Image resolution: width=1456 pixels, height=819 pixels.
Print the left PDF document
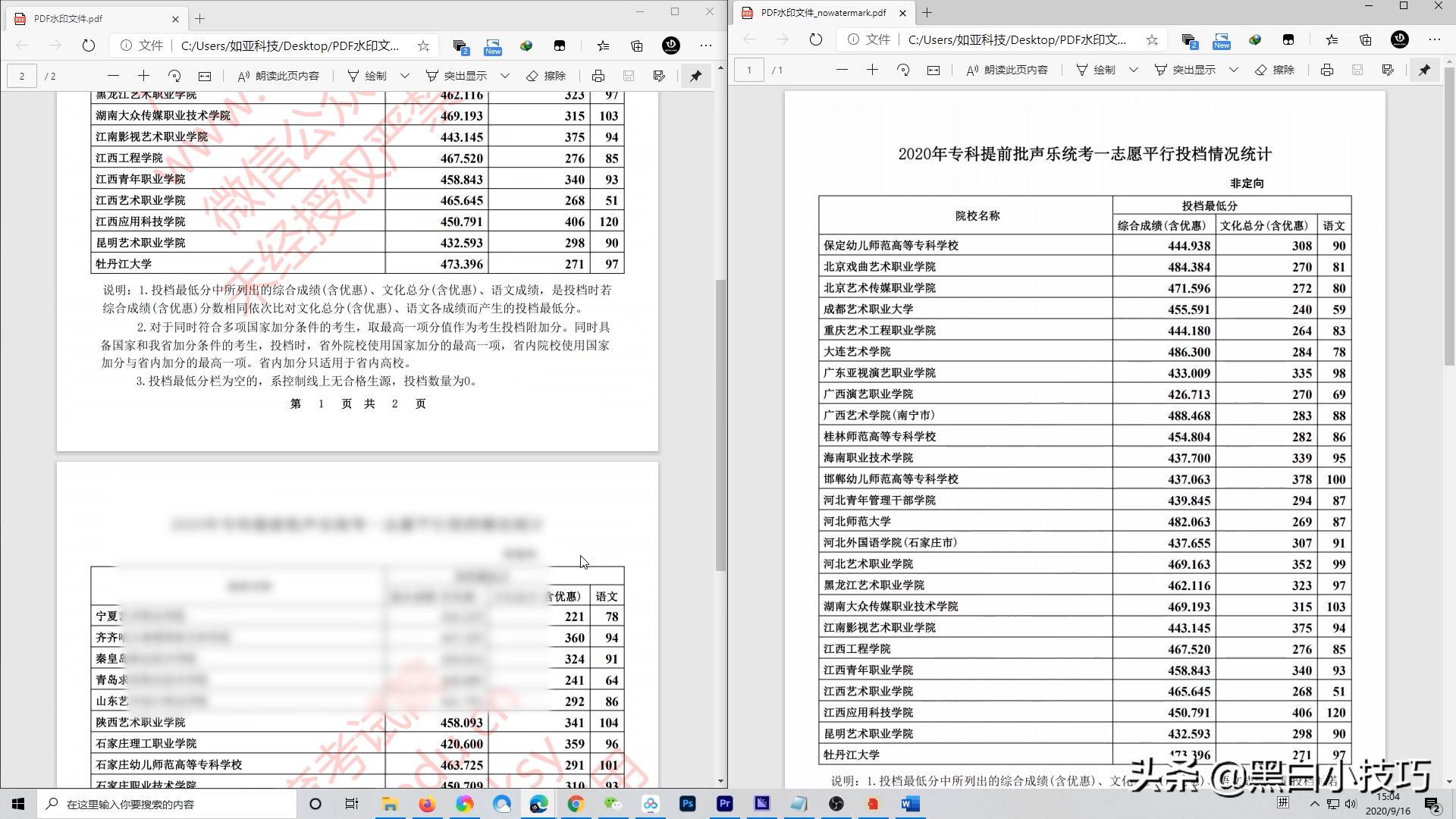coord(598,76)
